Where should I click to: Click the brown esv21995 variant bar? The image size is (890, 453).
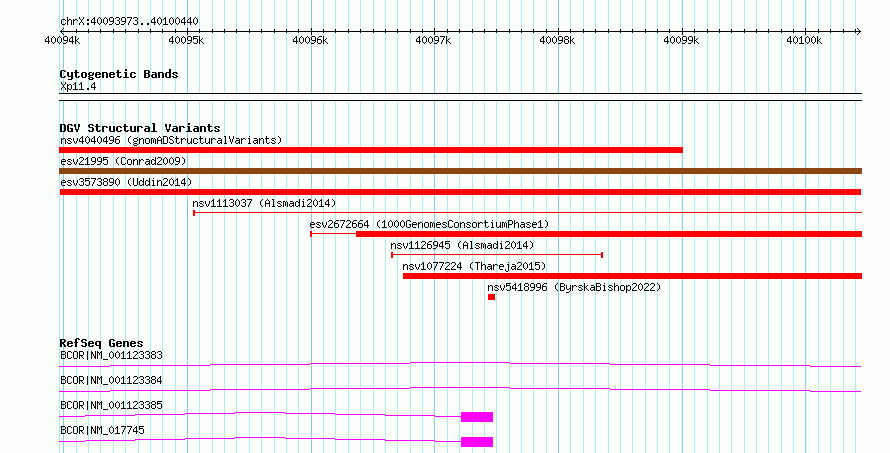[x=460, y=171]
